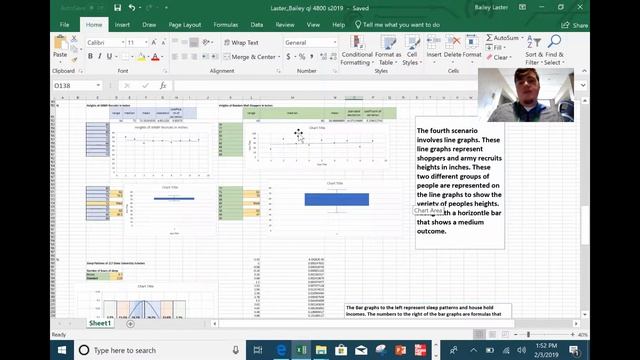
Task: Adjust the zoom slider
Action: tap(528, 335)
